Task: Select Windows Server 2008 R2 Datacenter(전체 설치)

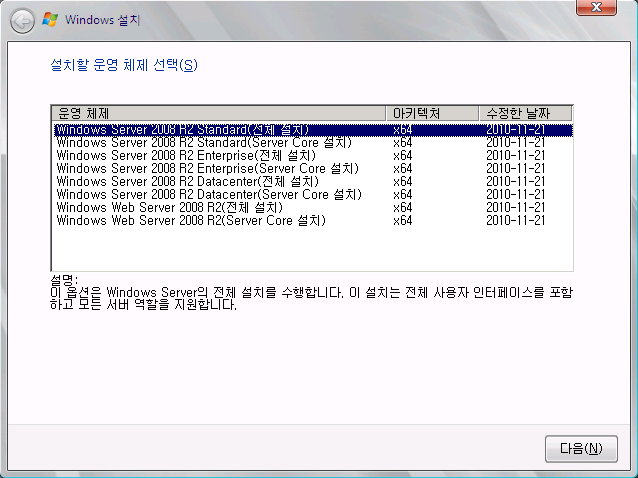Action: [x=313, y=182]
